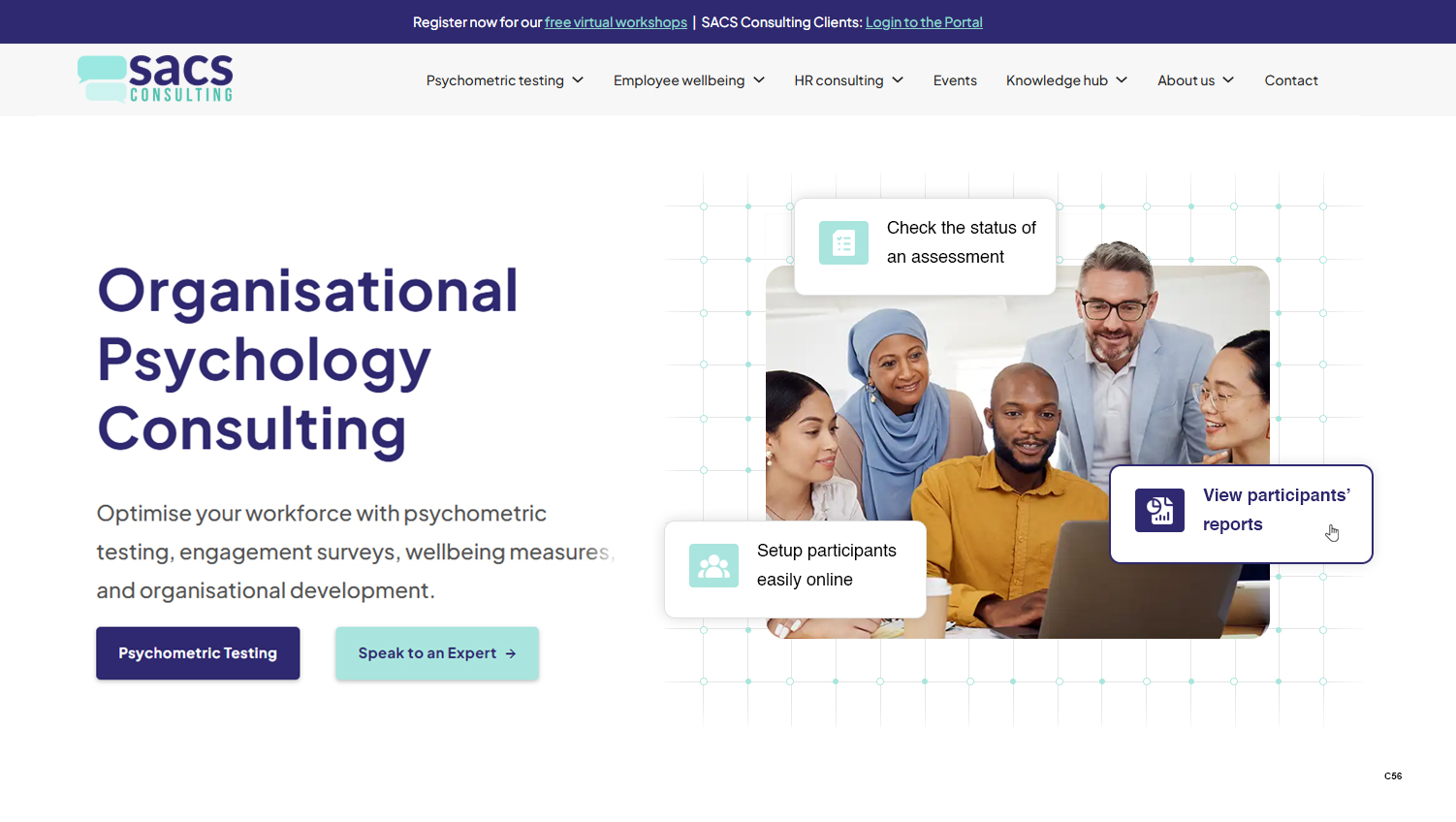Open the Employee wellbeing menu

[689, 80]
